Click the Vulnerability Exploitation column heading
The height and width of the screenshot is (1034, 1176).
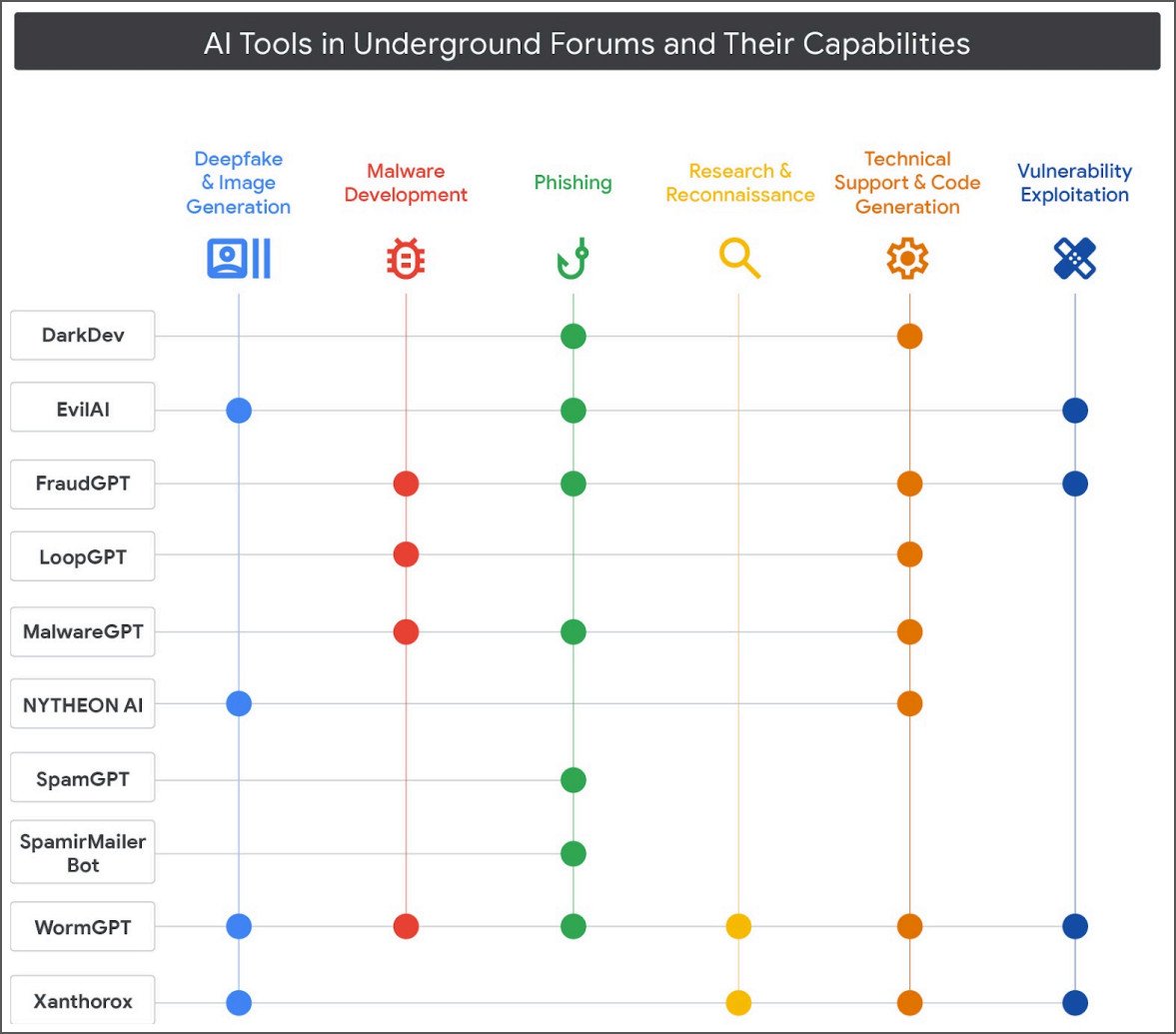coord(1074,183)
